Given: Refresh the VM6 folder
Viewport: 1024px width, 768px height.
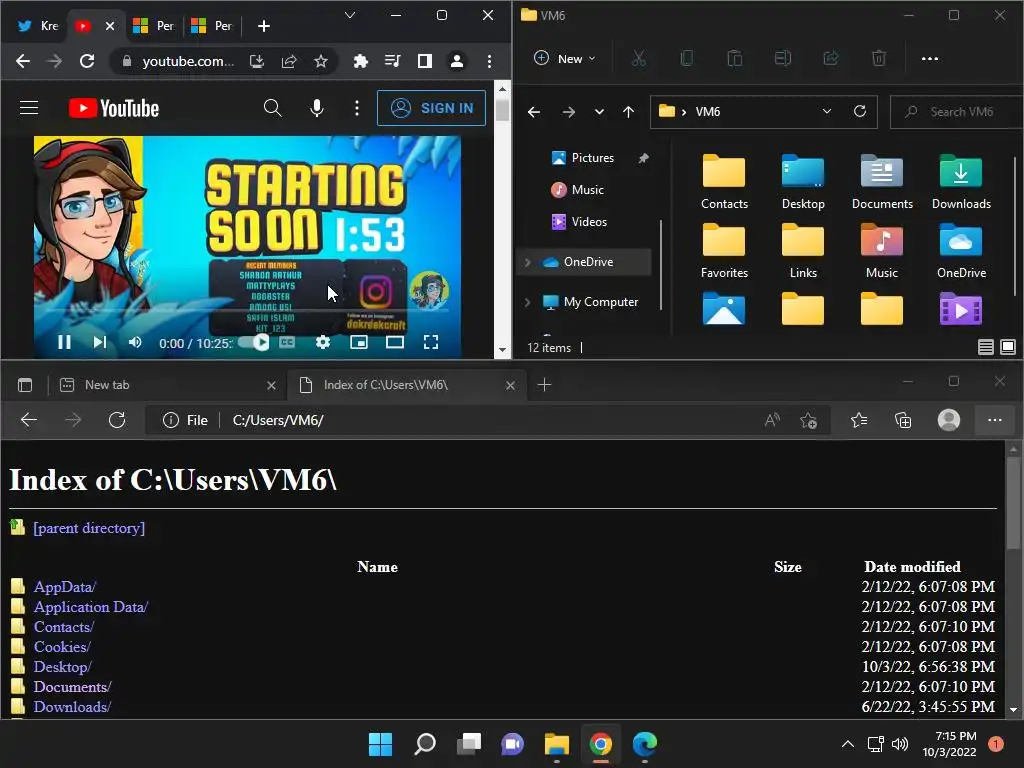Looking at the screenshot, I should pyautogui.click(x=860, y=112).
